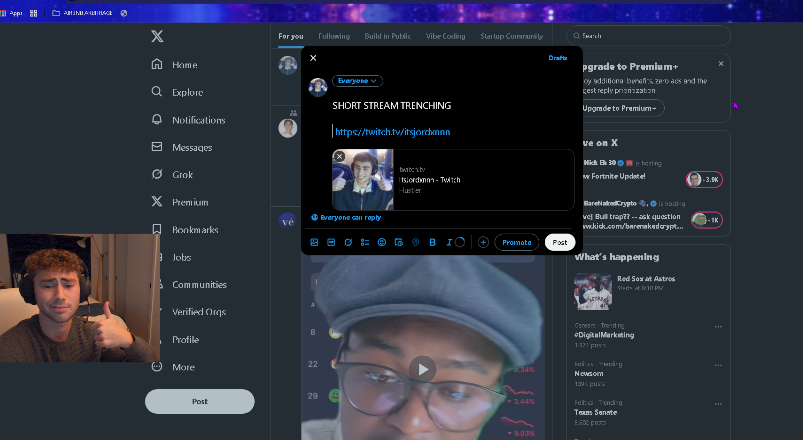The image size is (803, 440).
Task: Switch to the Following tab
Action: click(334, 36)
